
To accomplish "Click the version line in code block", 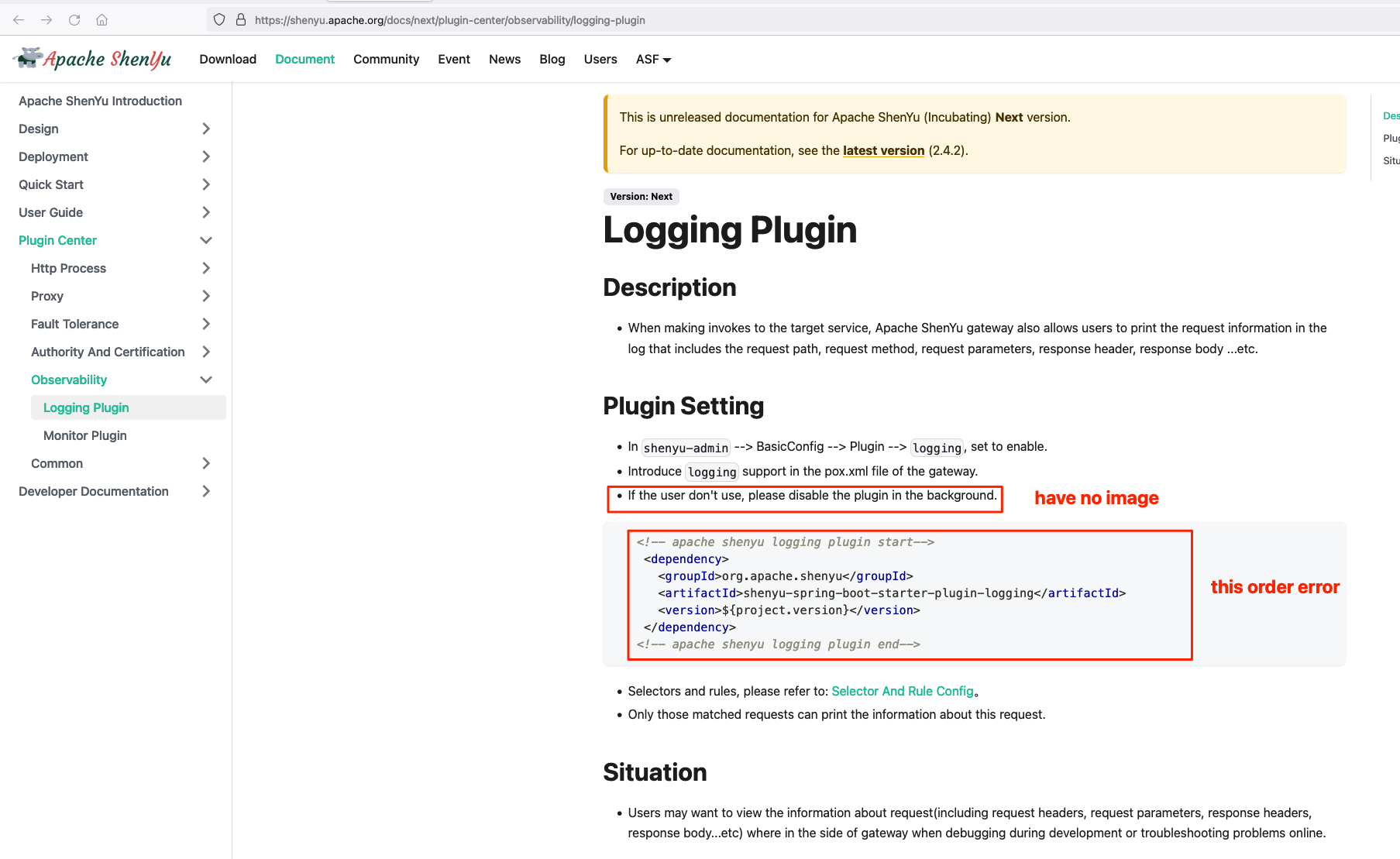I will point(789,610).
